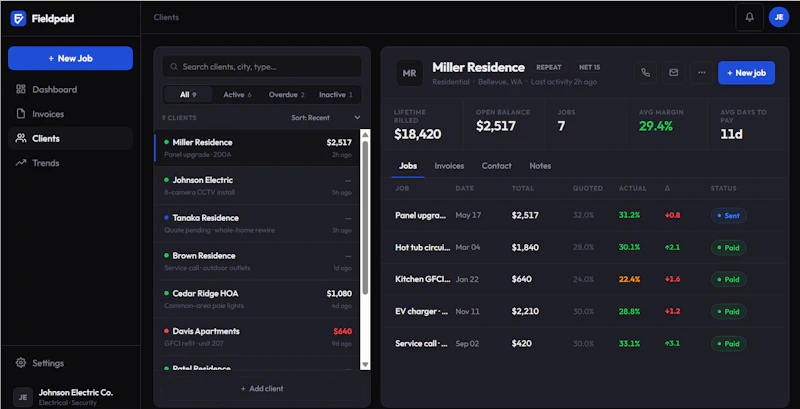Click the 11d avg days to pay
This screenshot has width=800, height=409.
tap(731, 134)
